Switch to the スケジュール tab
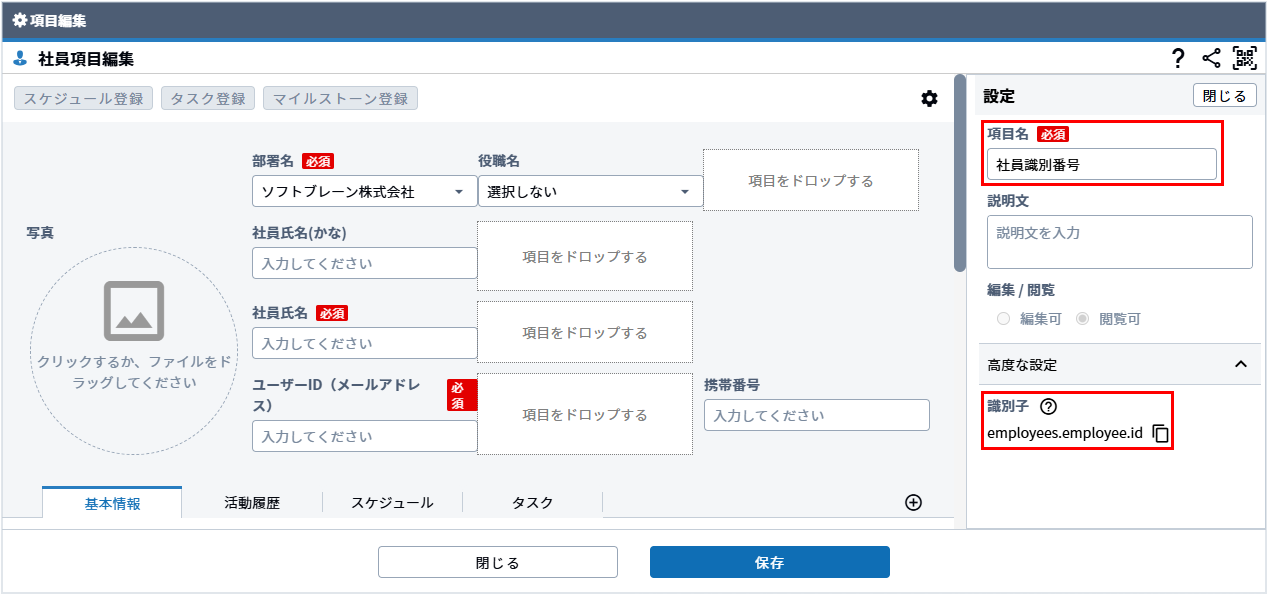This screenshot has height=595, width=1268. pos(392,503)
